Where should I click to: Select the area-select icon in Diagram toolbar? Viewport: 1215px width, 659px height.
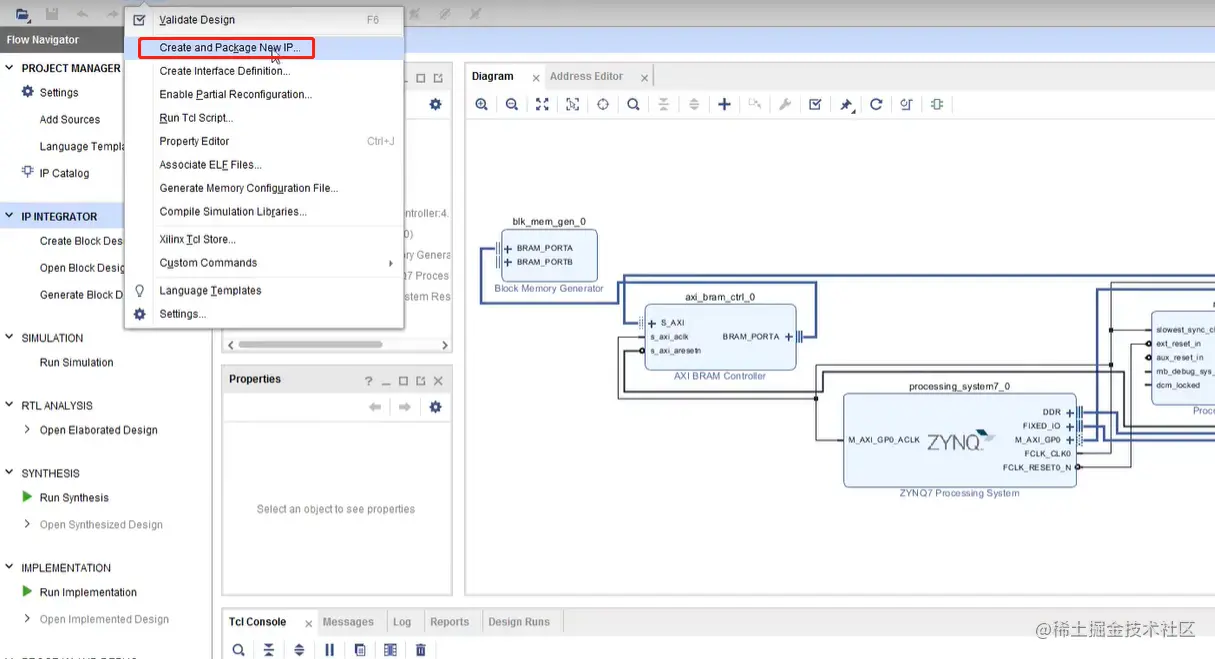pos(572,104)
